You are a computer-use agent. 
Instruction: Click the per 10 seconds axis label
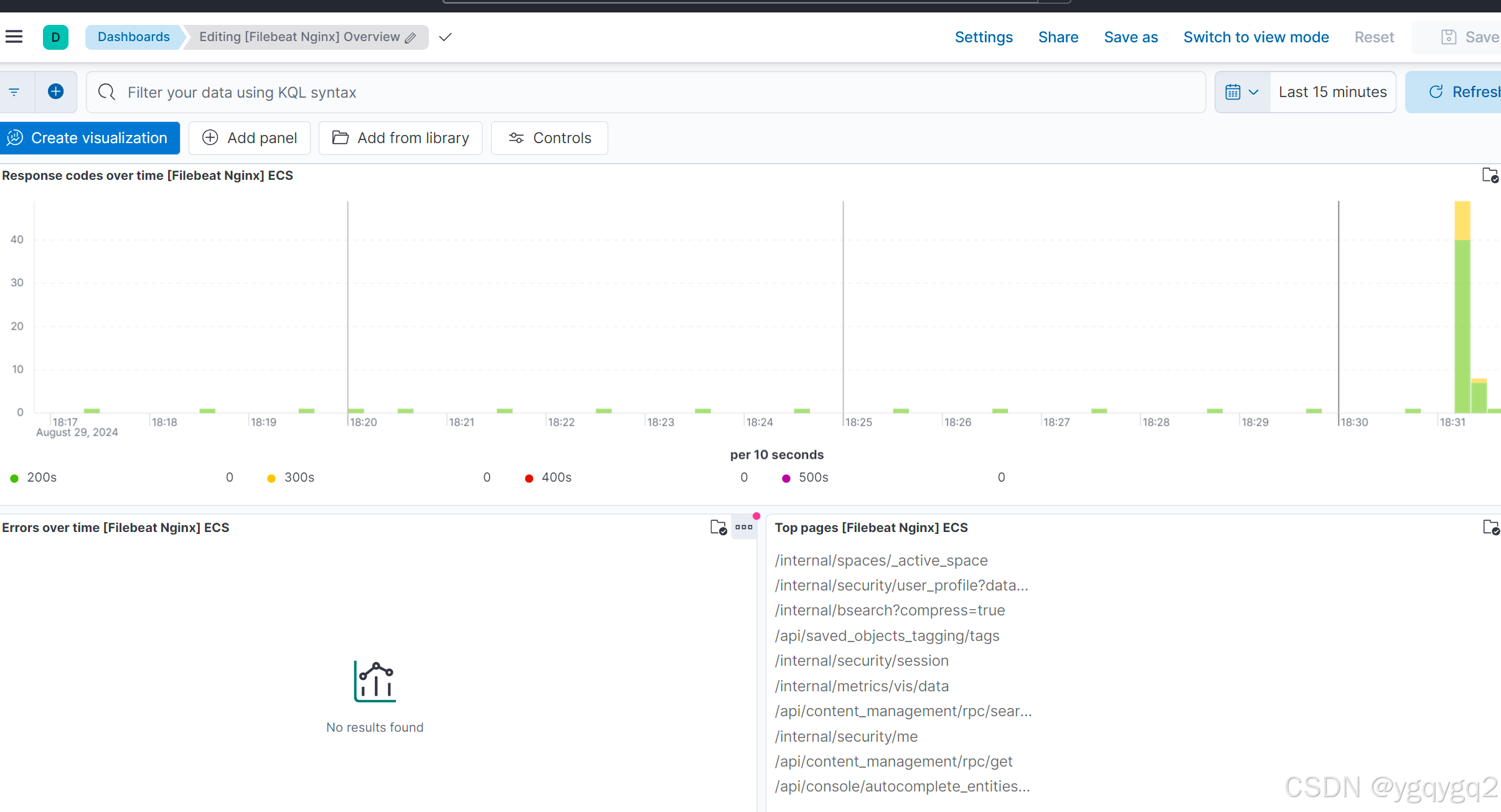coord(776,455)
